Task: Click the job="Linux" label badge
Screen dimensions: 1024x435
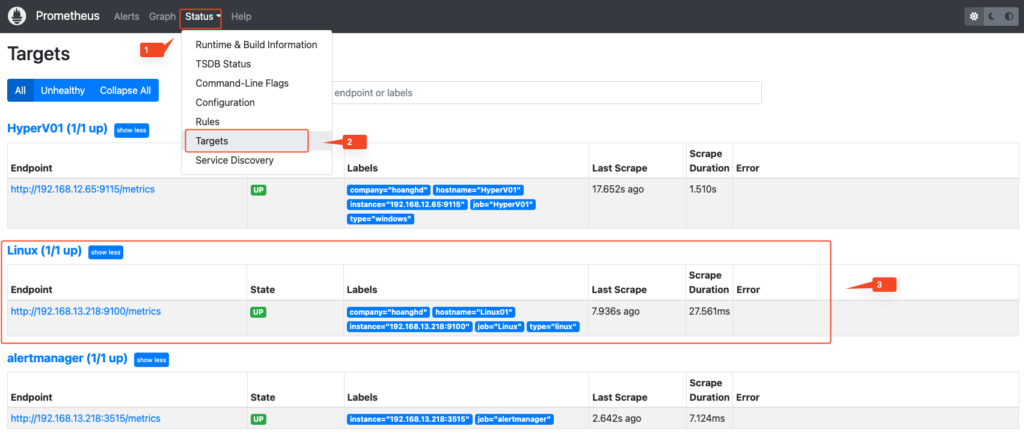Action: coord(500,327)
